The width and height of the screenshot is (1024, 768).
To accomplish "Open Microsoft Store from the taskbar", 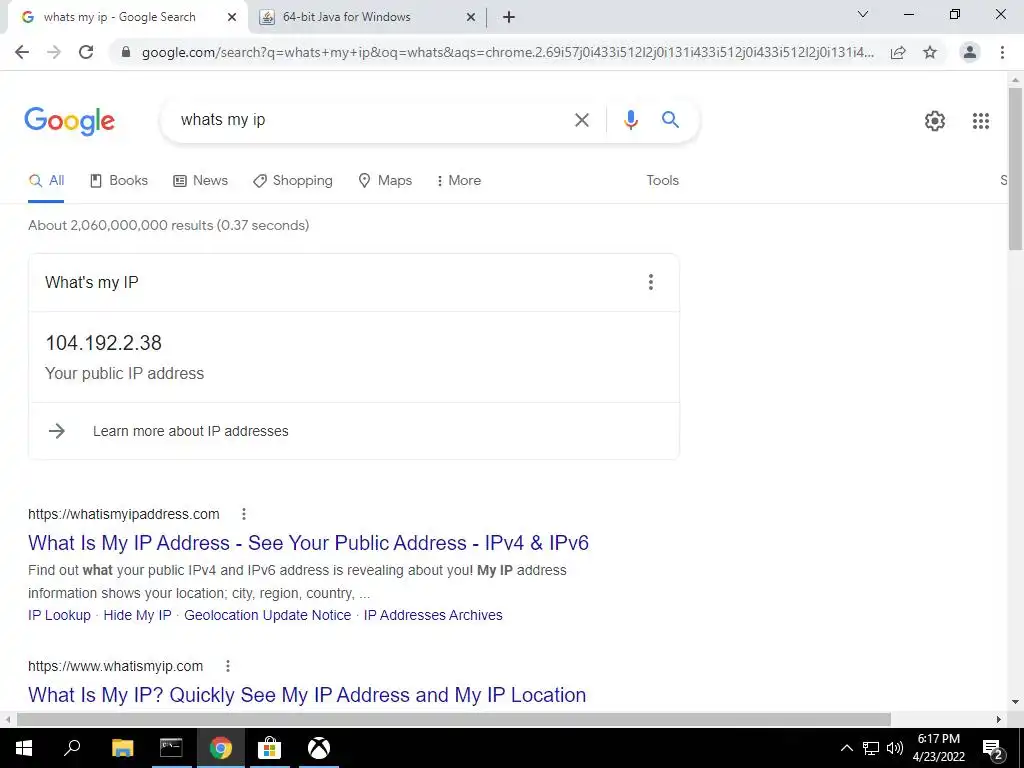I will tap(269, 748).
